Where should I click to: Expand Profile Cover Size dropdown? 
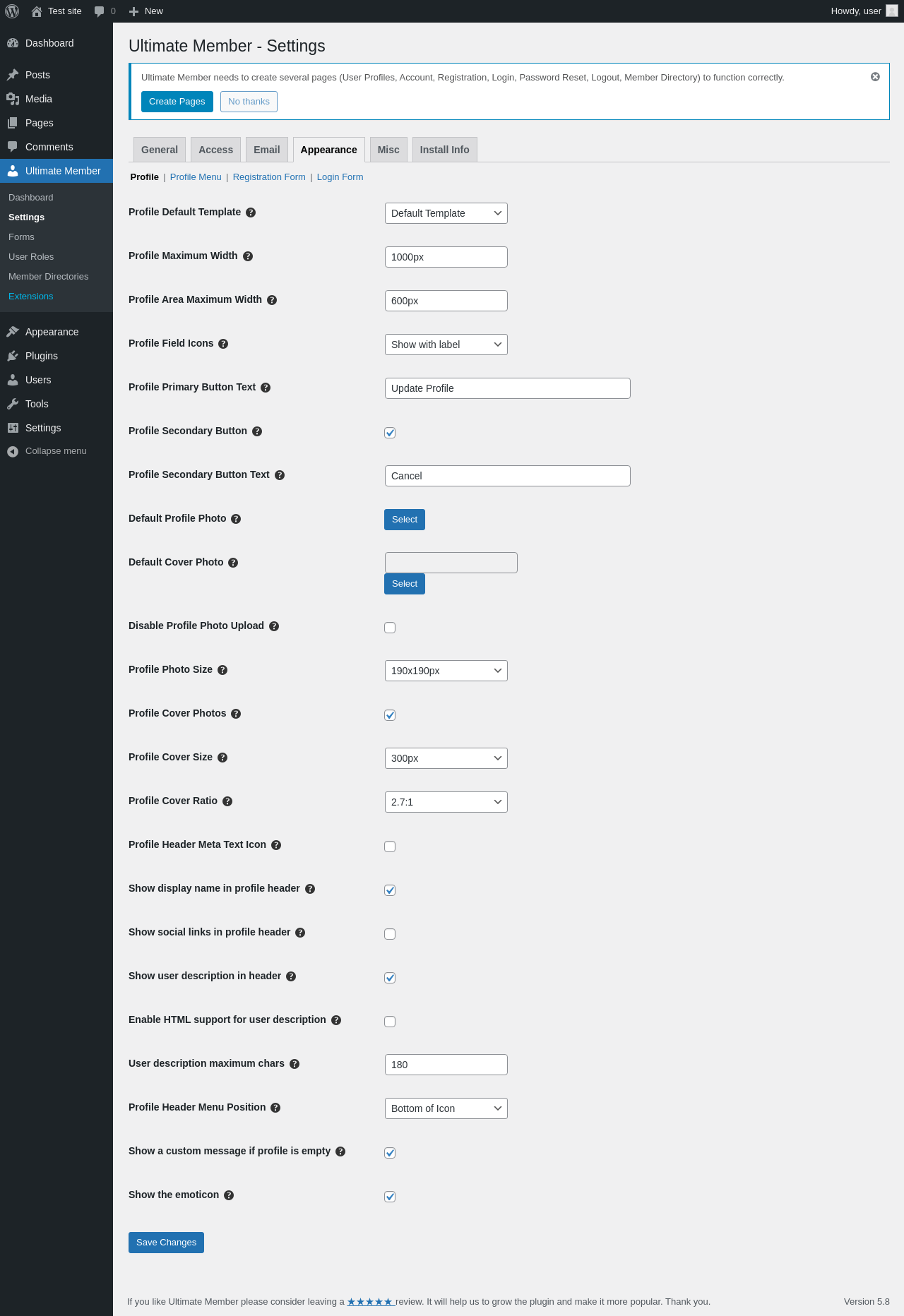click(x=446, y=758)
